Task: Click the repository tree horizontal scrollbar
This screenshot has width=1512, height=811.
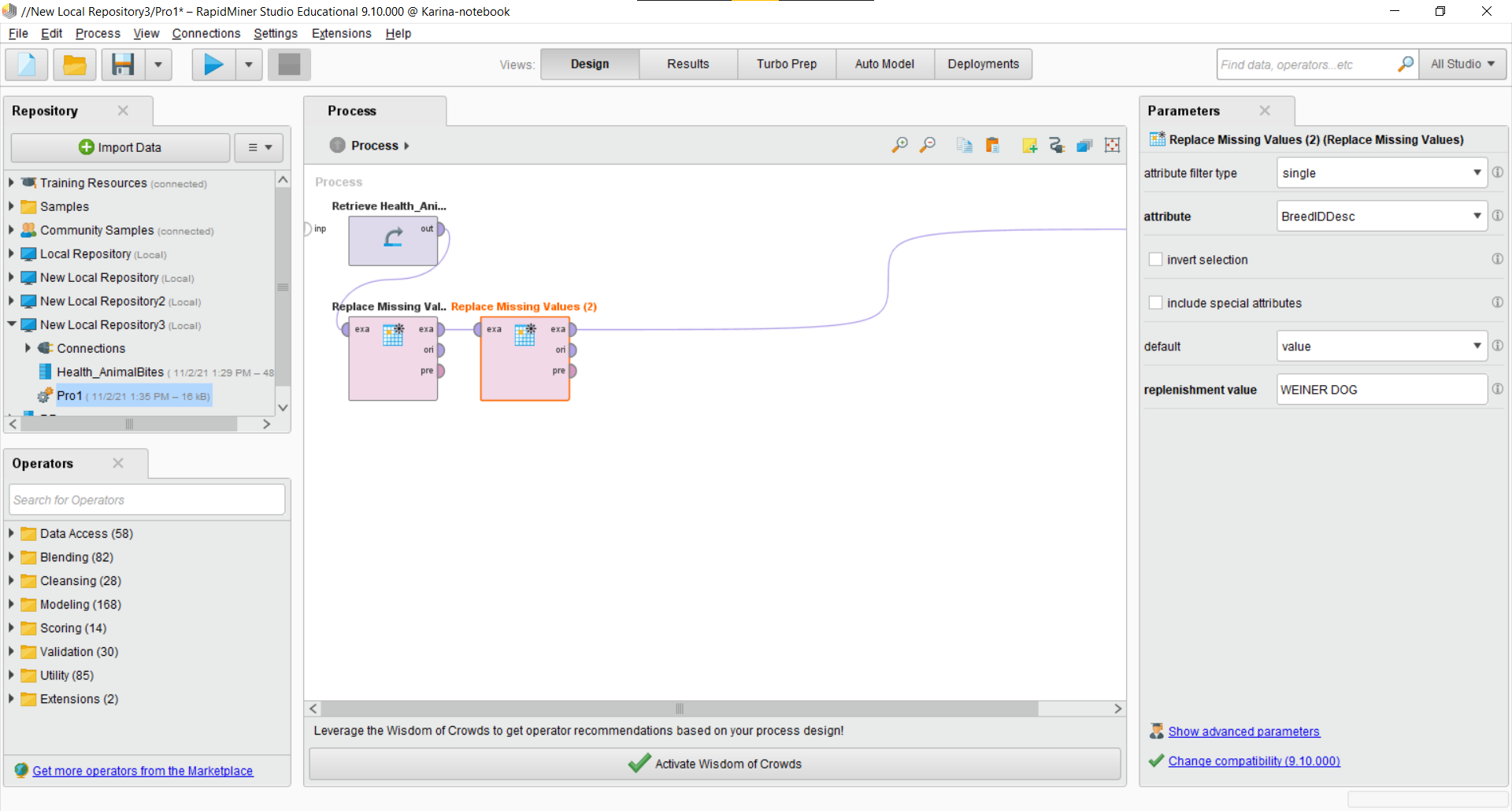Action: click(129, 424)
